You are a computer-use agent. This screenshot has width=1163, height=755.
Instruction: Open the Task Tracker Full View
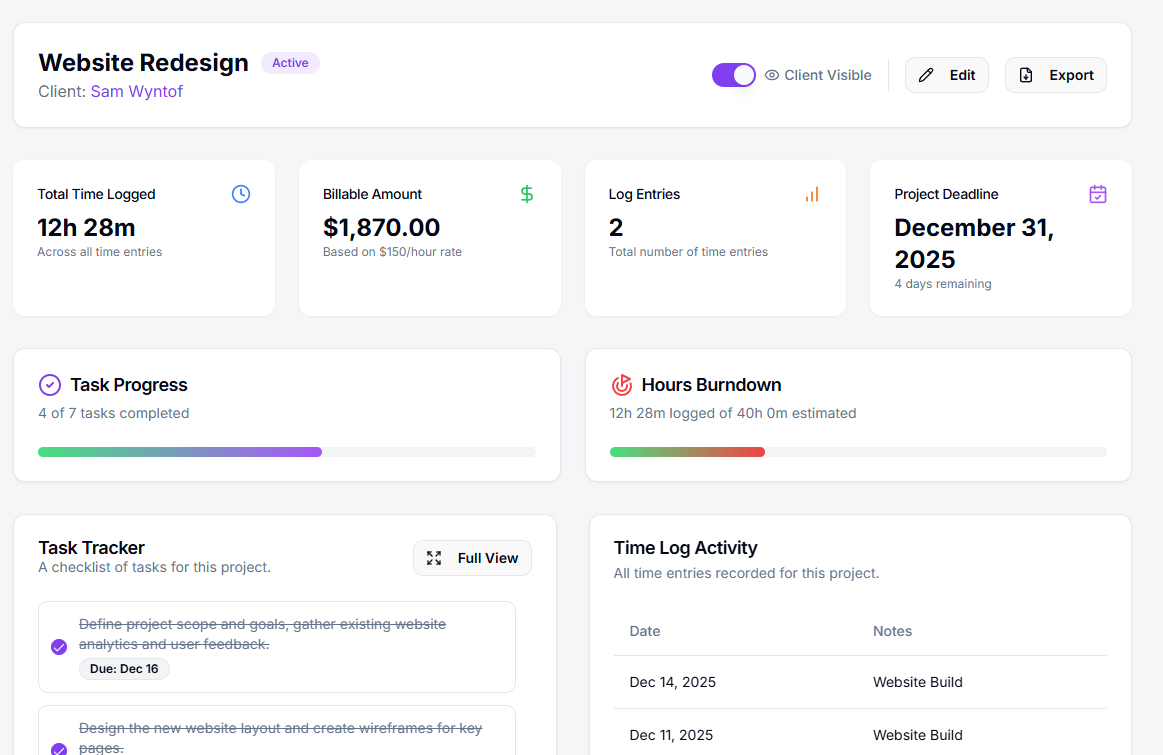472,558
